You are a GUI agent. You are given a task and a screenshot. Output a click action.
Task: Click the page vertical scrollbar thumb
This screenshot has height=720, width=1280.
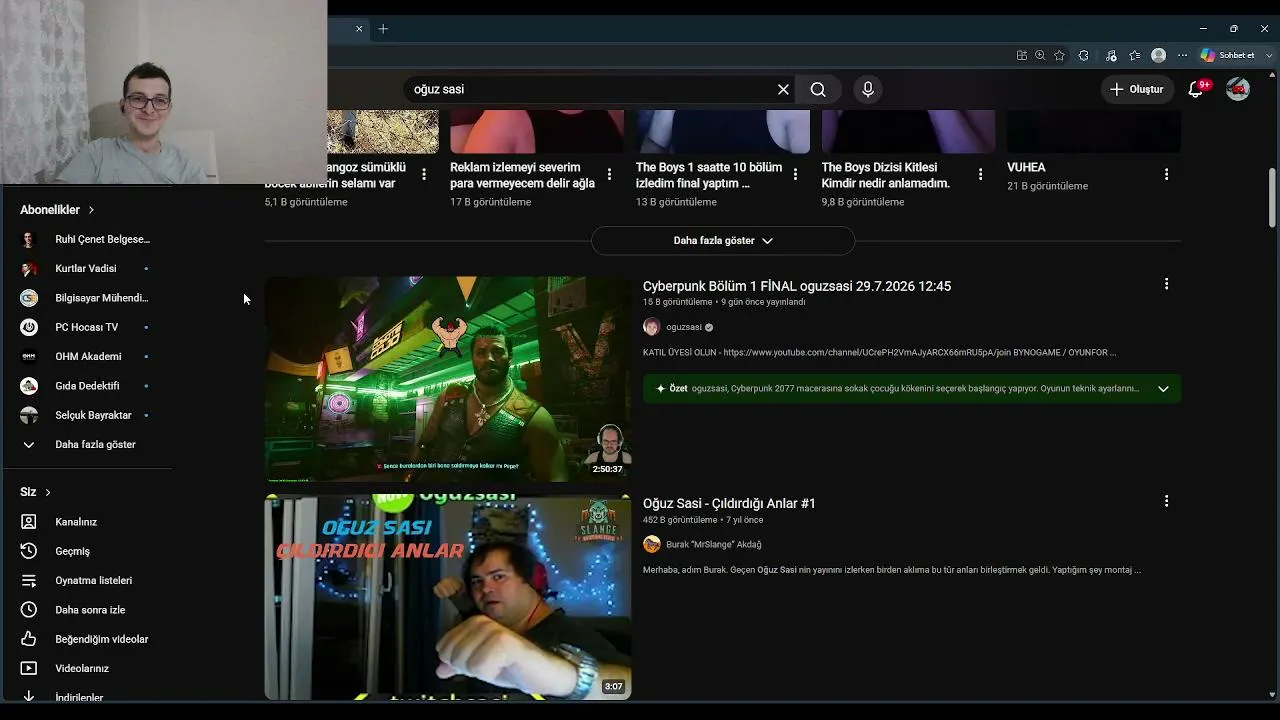point(1272,198)
